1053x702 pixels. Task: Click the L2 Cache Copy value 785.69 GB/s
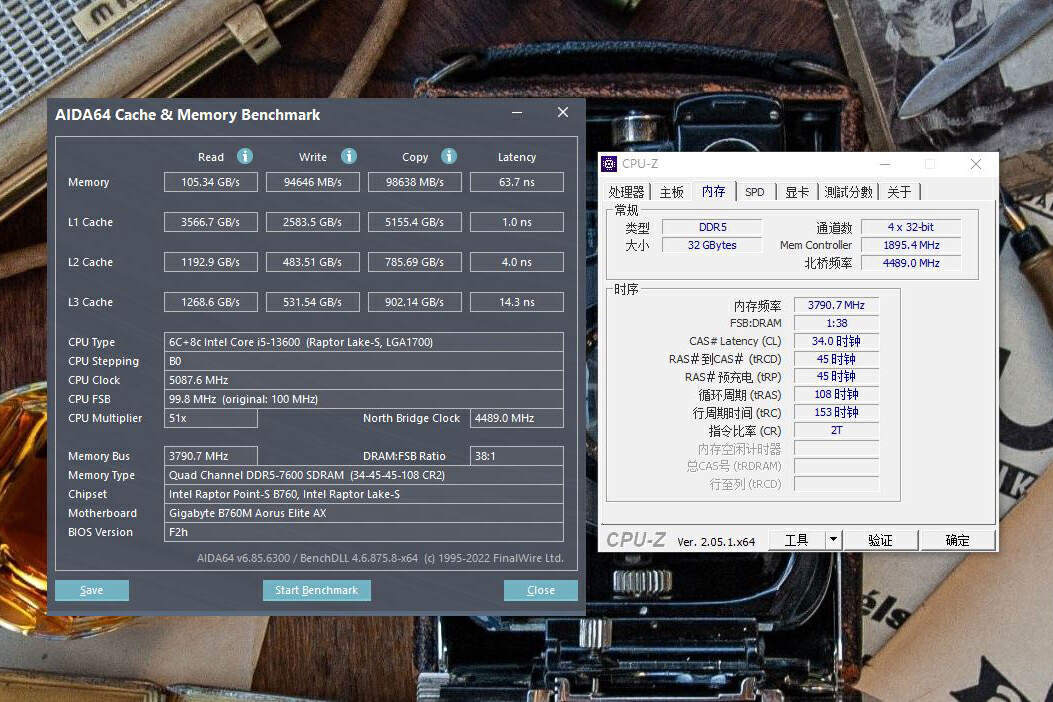tap(415, 262)
